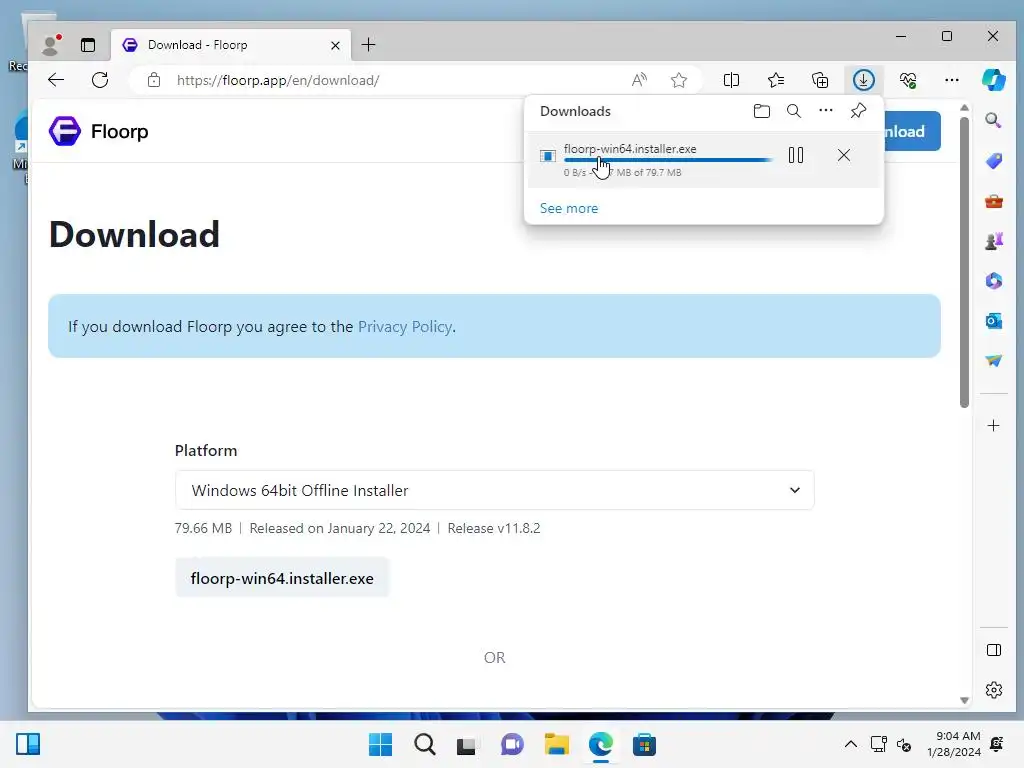Turn on Read aloud in the address bar
The width and height of the screenshot is (1024, 768).
(639, 80)
